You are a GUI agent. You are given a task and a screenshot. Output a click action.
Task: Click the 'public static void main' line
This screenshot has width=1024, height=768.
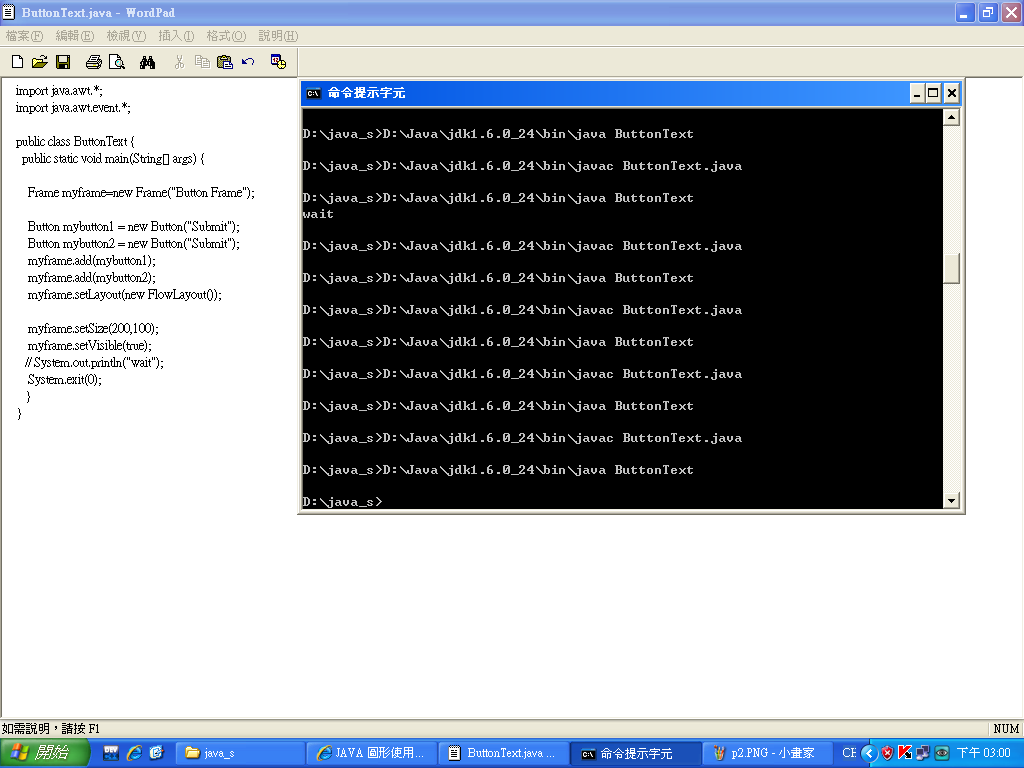[113, 159]
